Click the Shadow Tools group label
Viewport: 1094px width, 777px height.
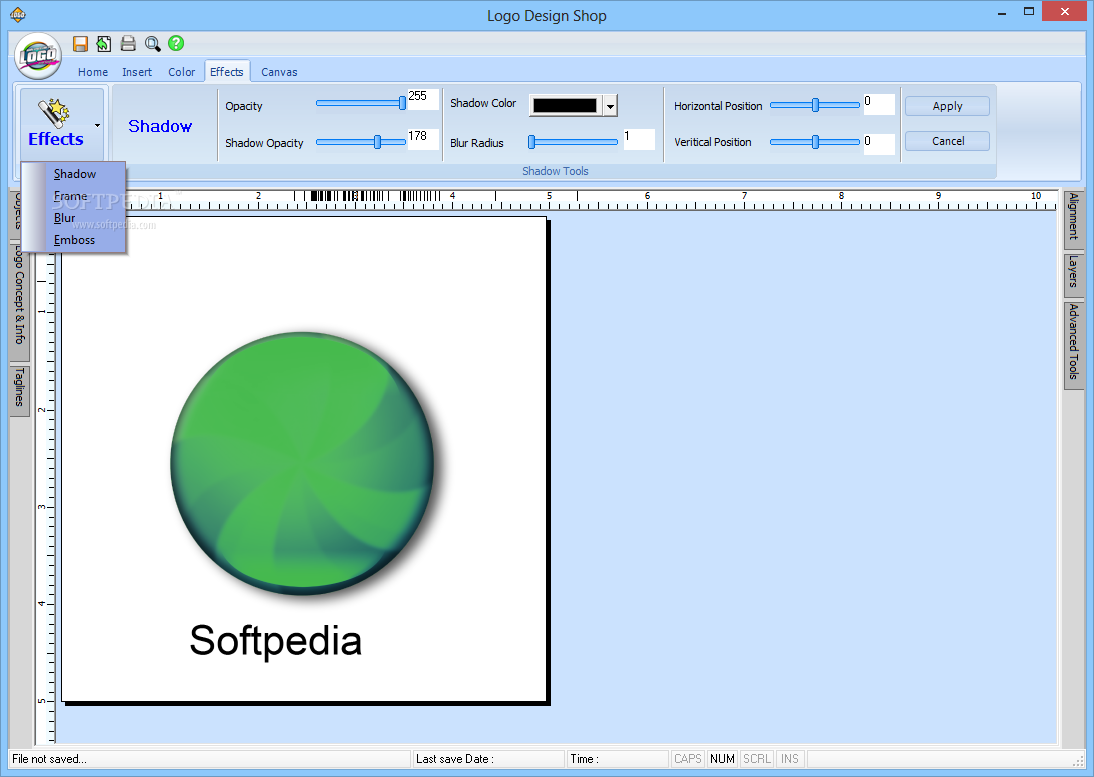tap(555, 171)
